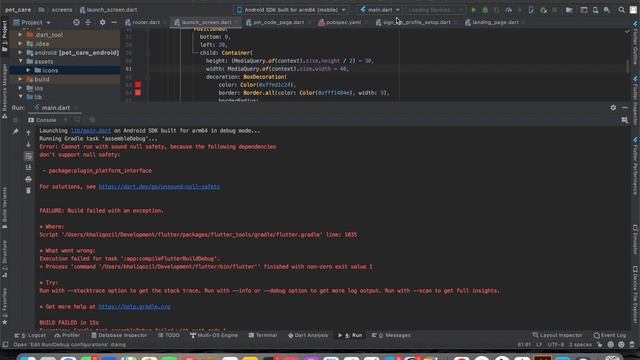Open Project panel settings gear
Image resolution: width=640 pixels, height=360 pixels.
(102, 22)
